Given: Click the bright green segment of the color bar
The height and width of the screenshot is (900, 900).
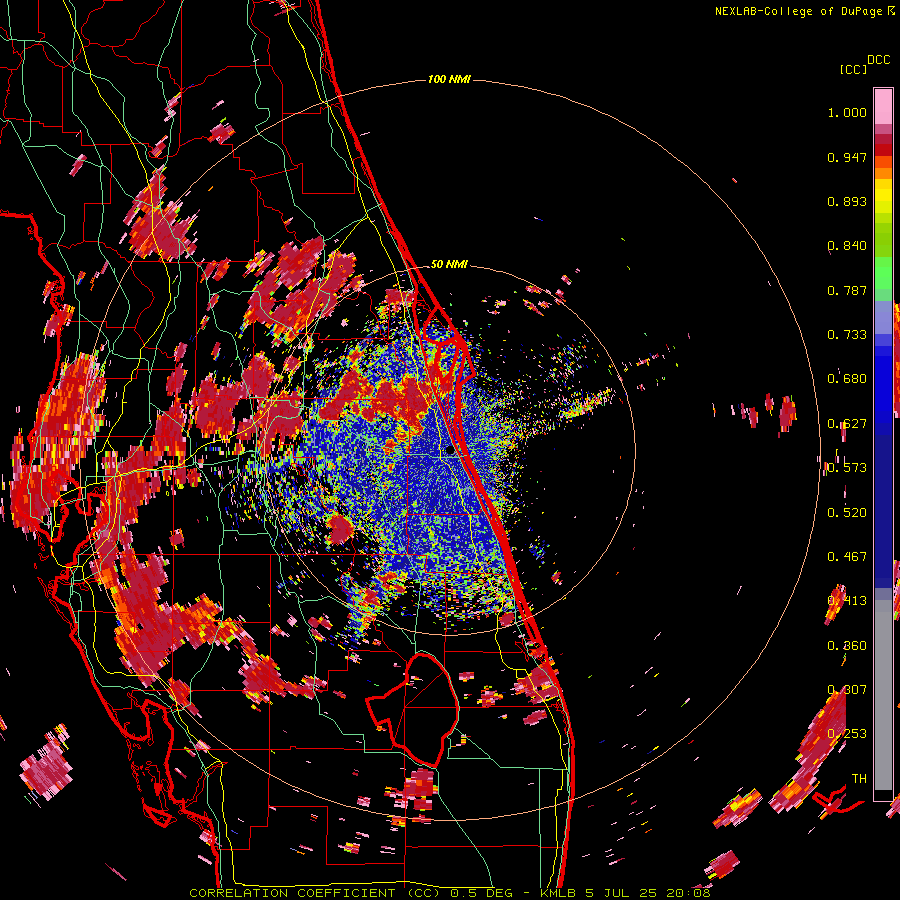Looking at the screenshot, I should click(x=883, y=273).
